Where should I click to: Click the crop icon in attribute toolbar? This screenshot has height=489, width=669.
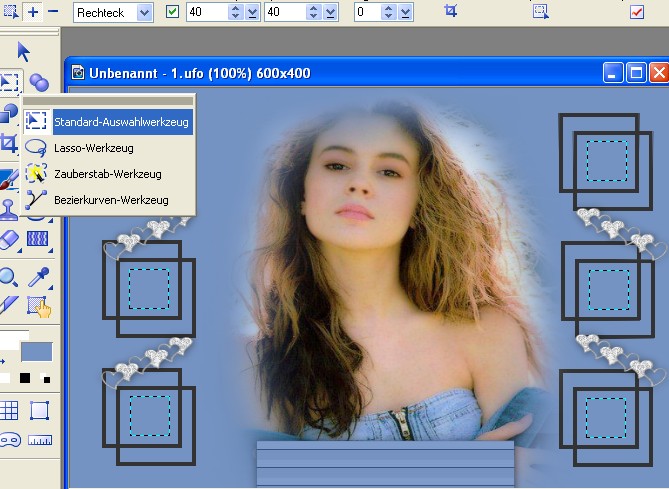(451, 11)
